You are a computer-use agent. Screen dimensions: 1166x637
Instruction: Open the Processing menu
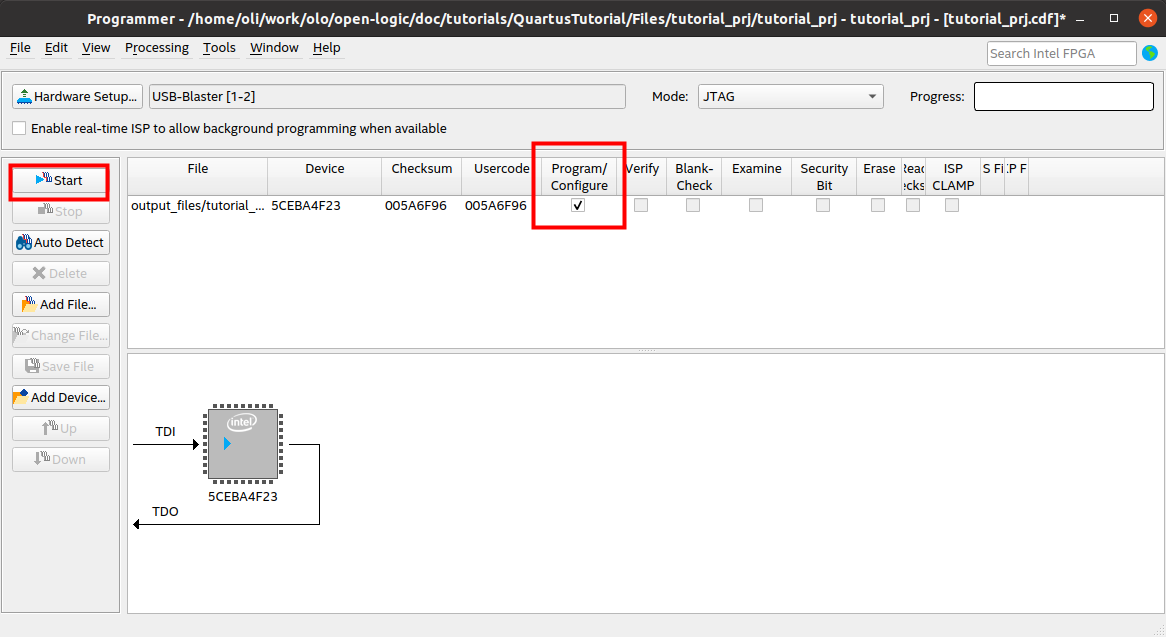157,48
